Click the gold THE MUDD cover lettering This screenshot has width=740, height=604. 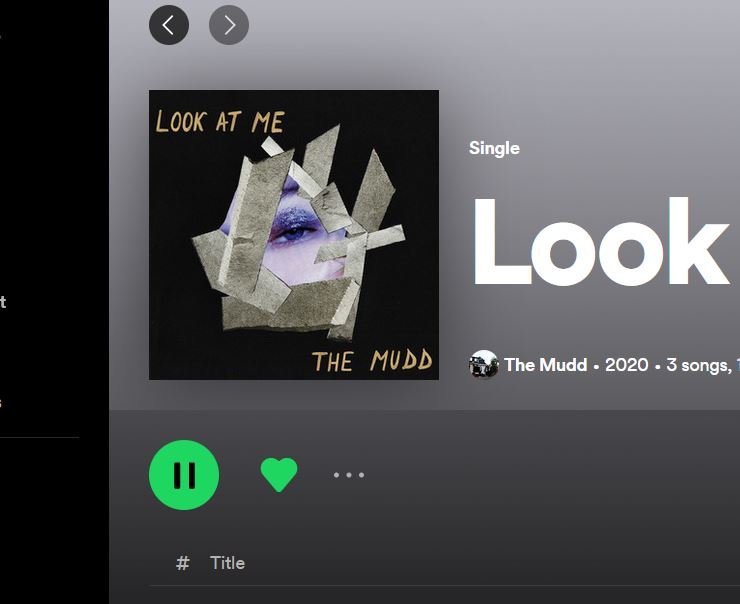[x=372, y=361]
